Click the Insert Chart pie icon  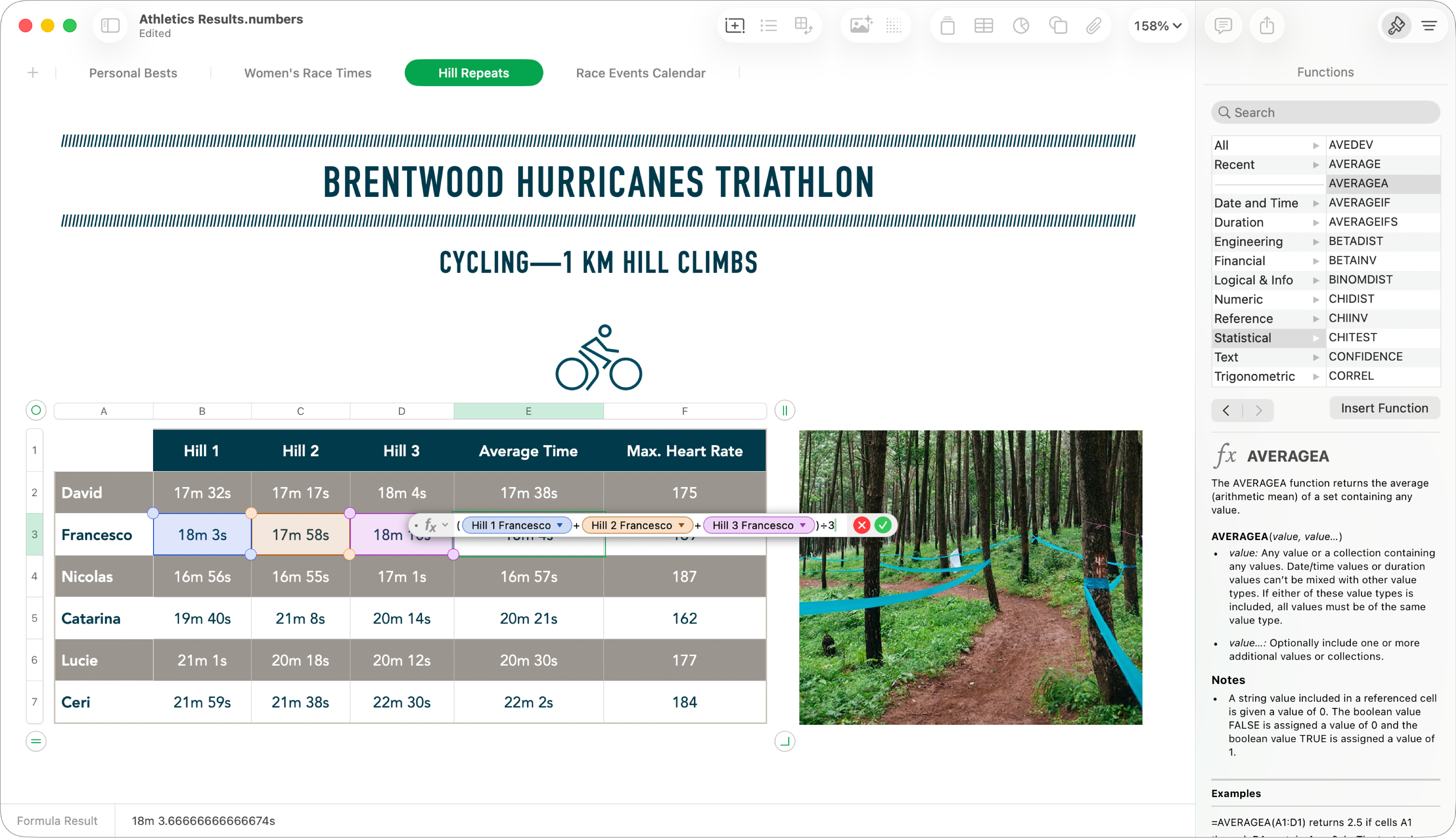[1021, 25]
